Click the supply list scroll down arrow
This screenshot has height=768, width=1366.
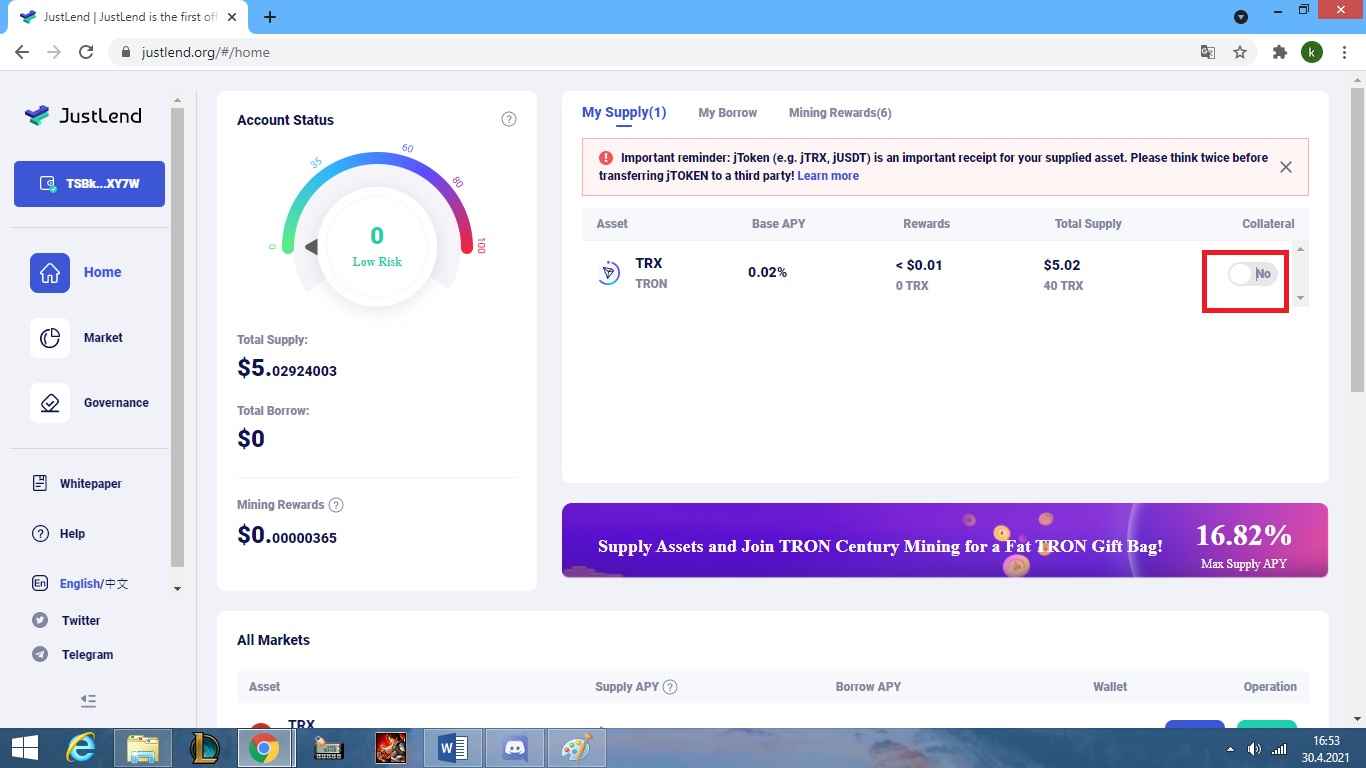click(x=1300, y=298)
